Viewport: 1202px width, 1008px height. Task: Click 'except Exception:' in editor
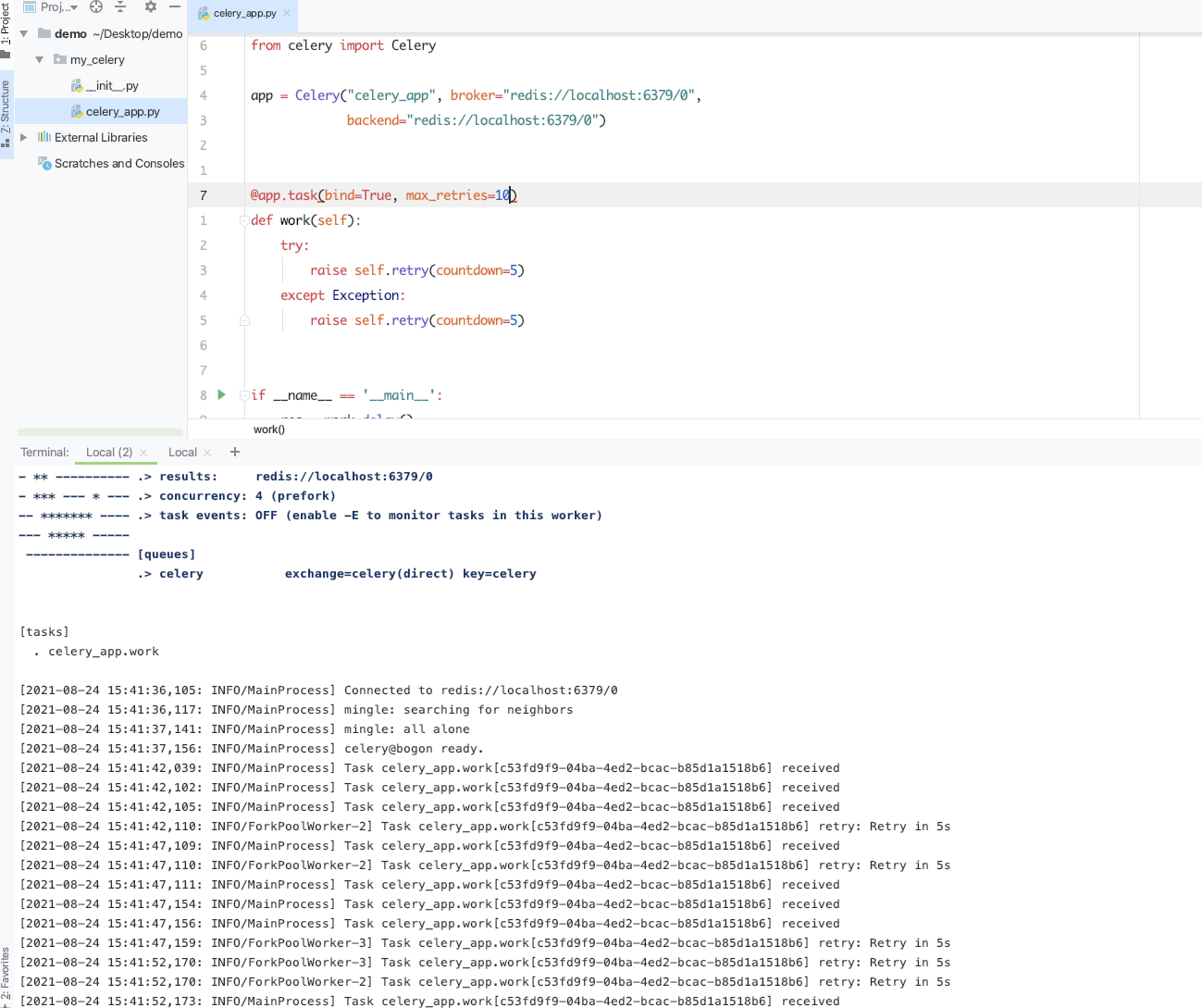(x=342, y=295)
